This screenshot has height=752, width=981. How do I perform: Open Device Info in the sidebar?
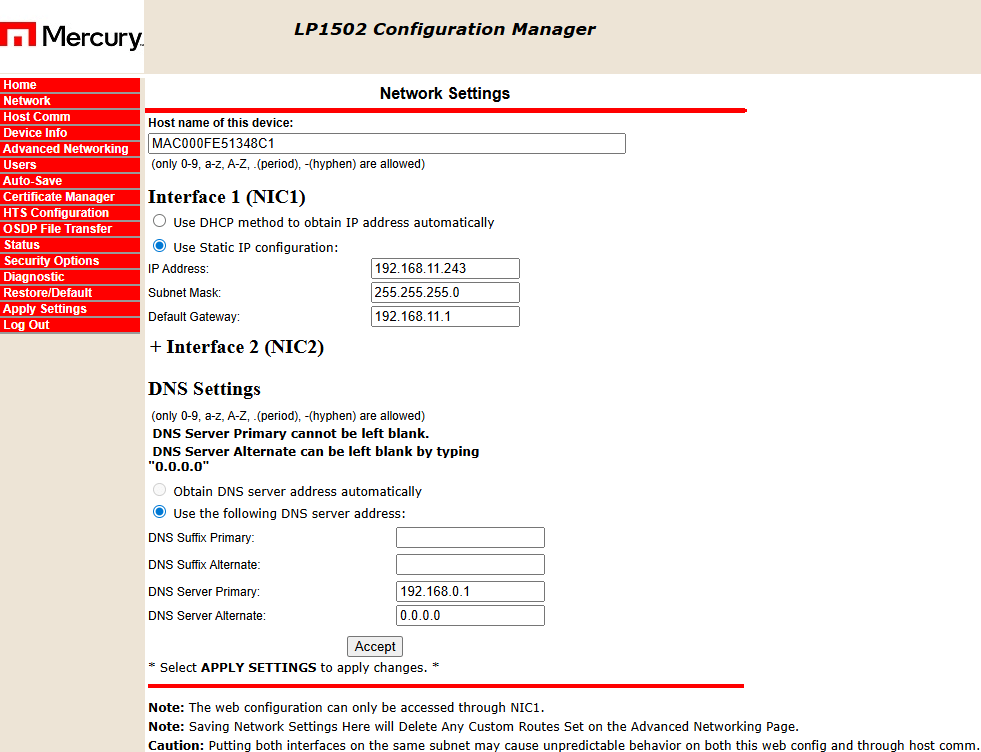69,133
